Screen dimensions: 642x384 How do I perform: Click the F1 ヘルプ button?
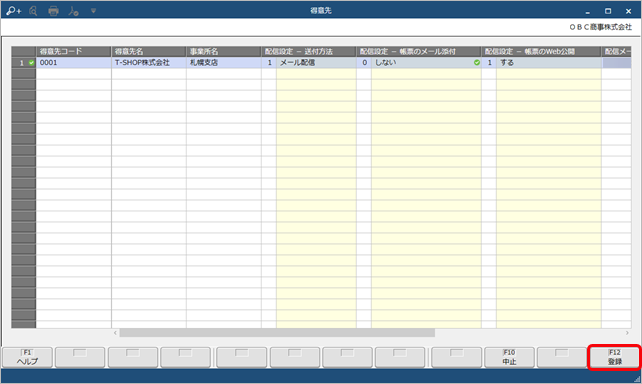[x=27, y=357]
